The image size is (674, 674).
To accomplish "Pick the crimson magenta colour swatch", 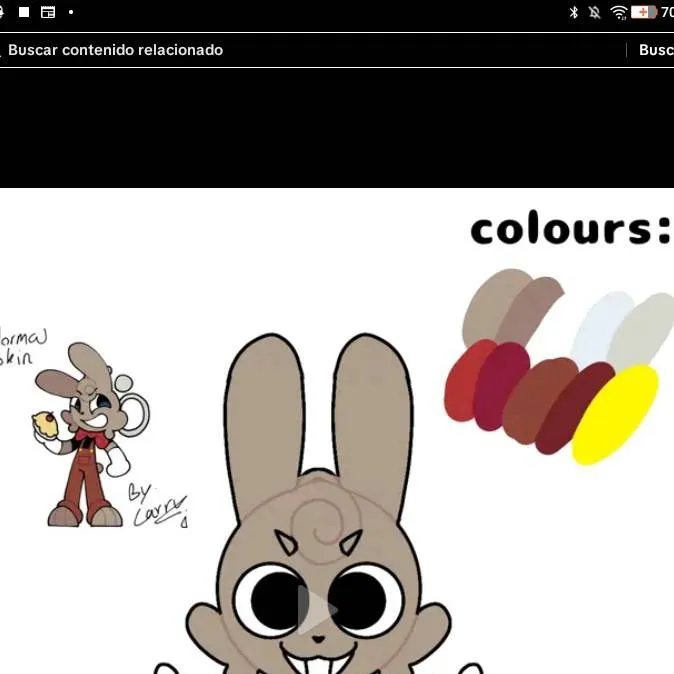I will [499, 387].
